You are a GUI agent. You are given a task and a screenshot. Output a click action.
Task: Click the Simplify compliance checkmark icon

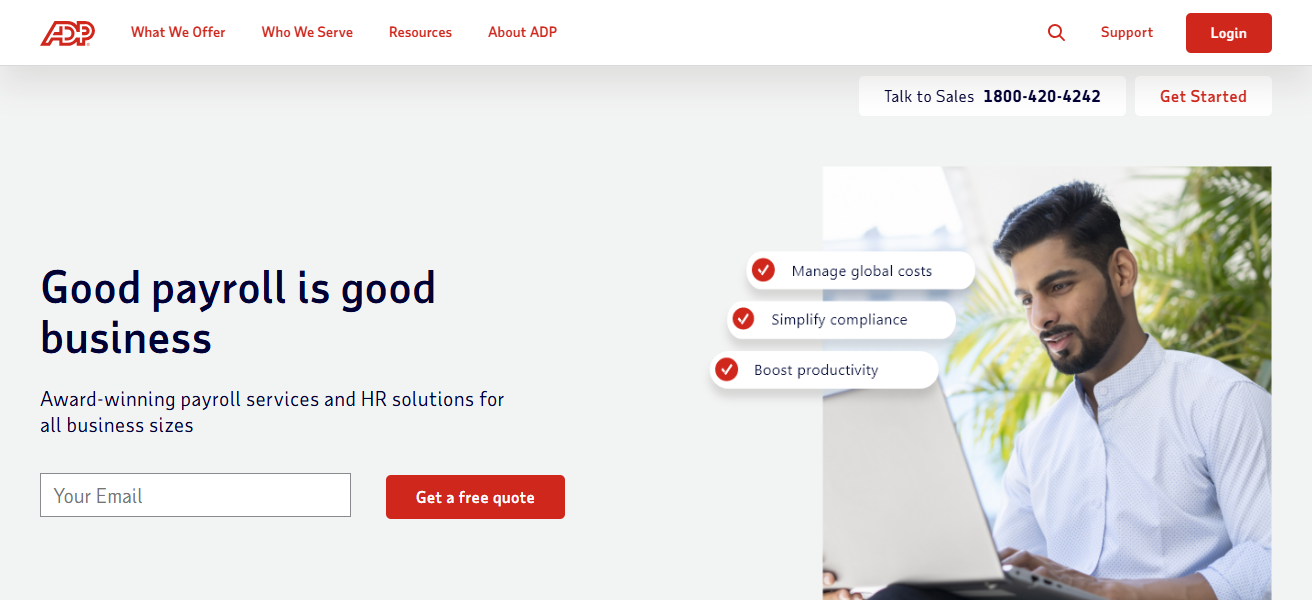(x=743, y=319)
